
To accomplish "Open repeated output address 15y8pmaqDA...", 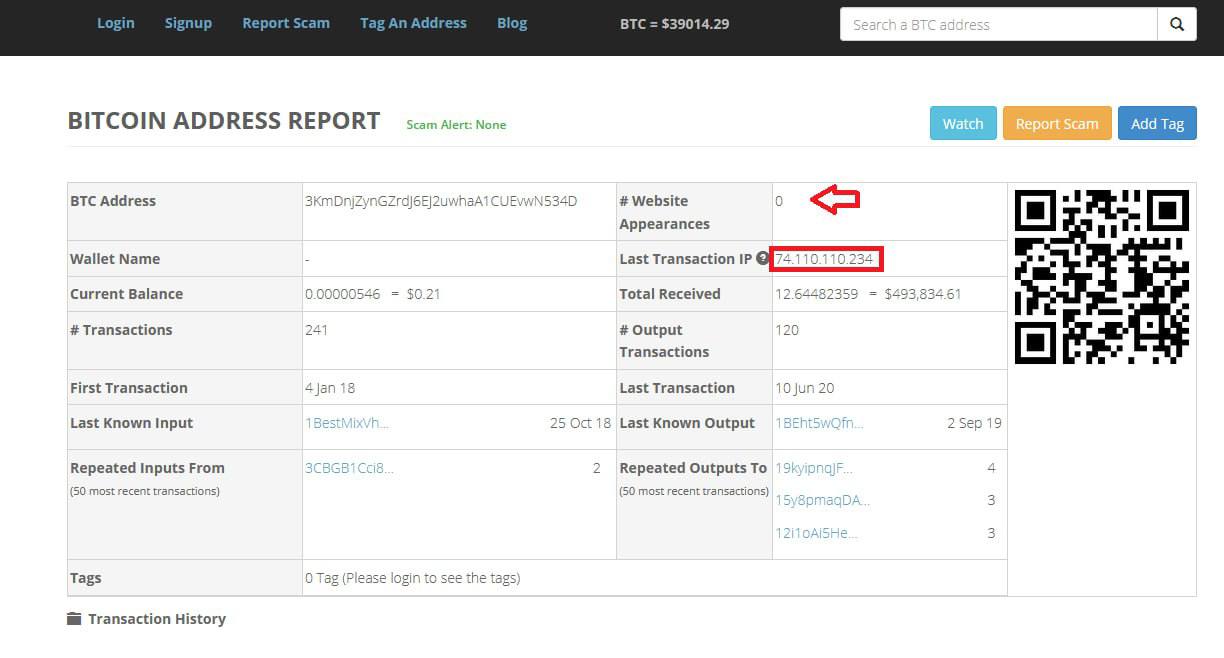I will click(x=822, y=500).
